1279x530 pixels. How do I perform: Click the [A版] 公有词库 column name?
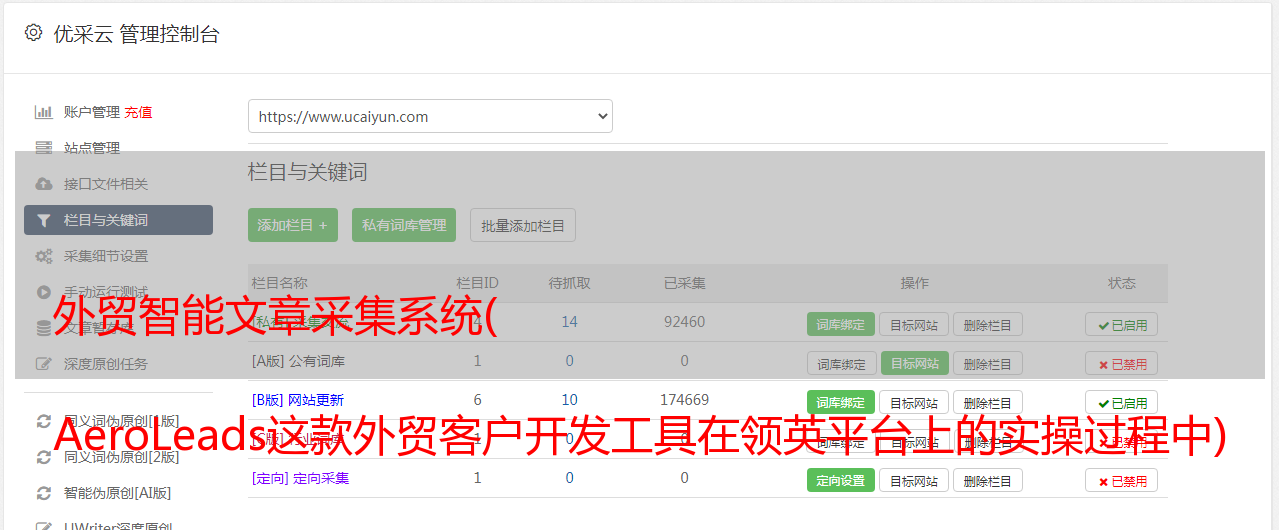pos(298,361)
